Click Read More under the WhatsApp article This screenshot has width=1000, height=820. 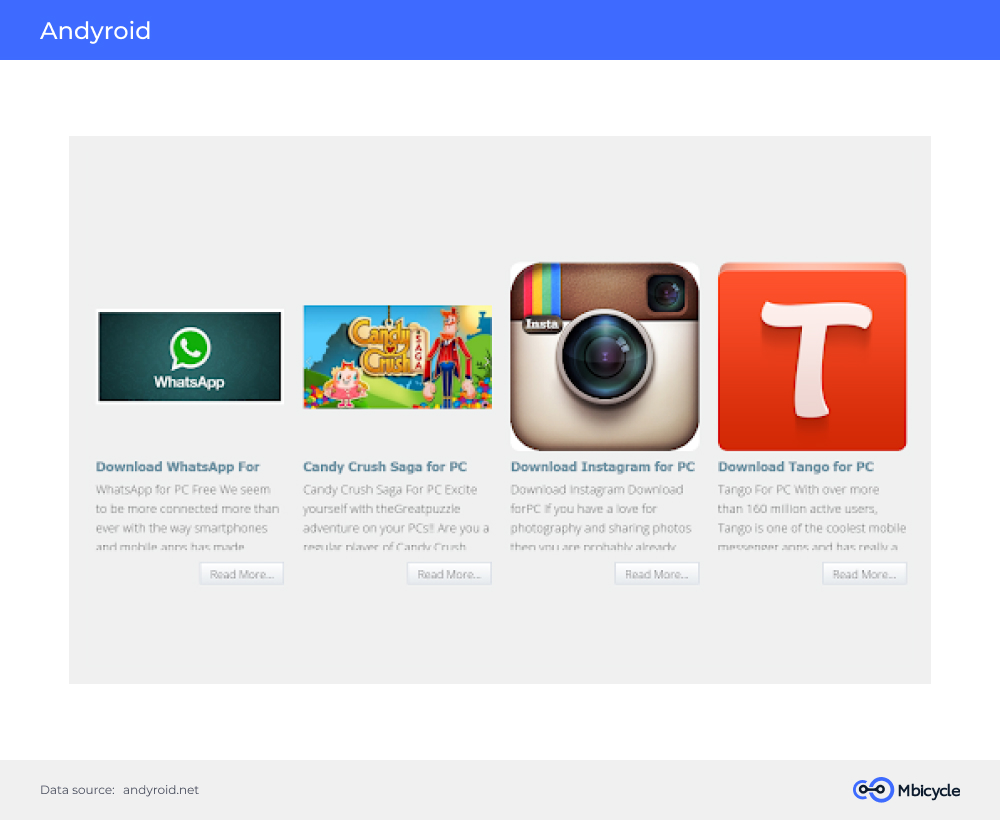coord(242,574)
